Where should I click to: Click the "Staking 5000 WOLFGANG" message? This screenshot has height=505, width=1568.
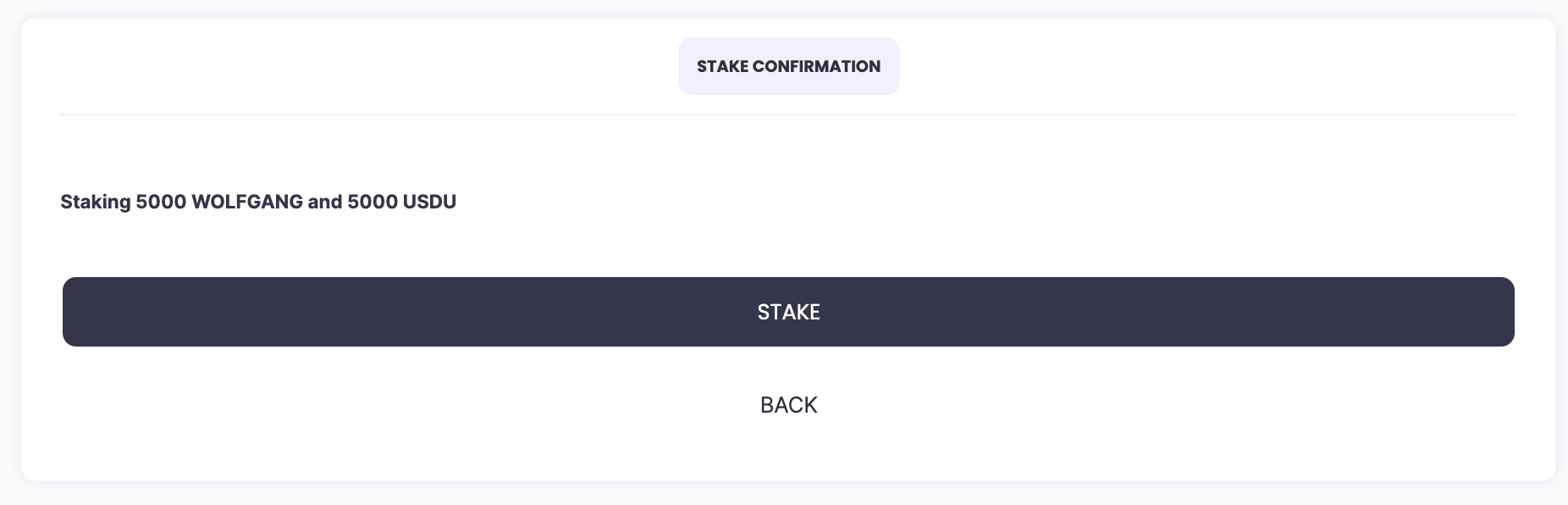click(x=258, y=202)
